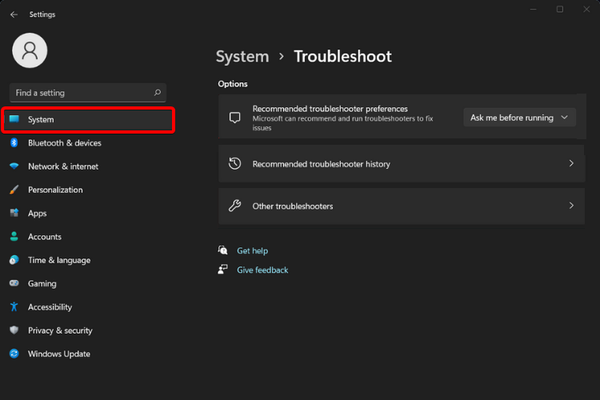Expand Other troubleshooters chevron arrow
The width and height of the screenshot is (600, 400).
tap(571, 206)
